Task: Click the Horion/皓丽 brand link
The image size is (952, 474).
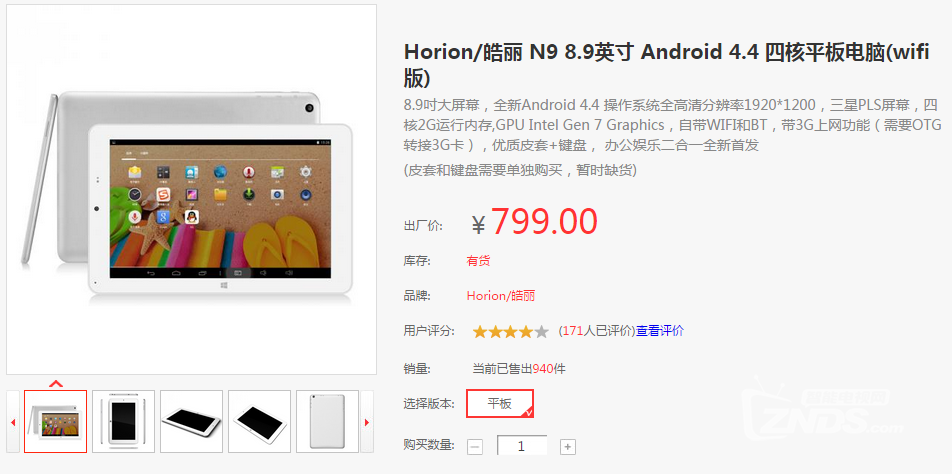Action: (x=500, y=296)
